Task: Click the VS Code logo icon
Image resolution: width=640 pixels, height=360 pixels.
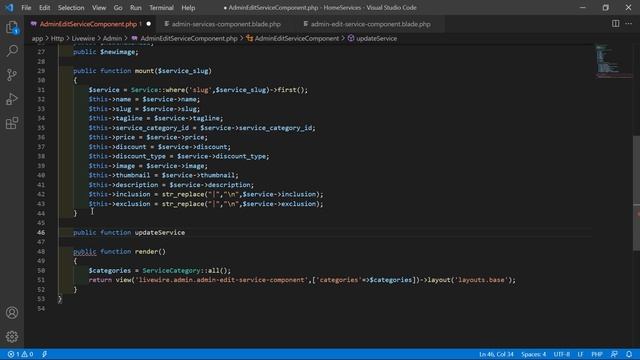Action: pyautogui.click(x=9, y=7)
